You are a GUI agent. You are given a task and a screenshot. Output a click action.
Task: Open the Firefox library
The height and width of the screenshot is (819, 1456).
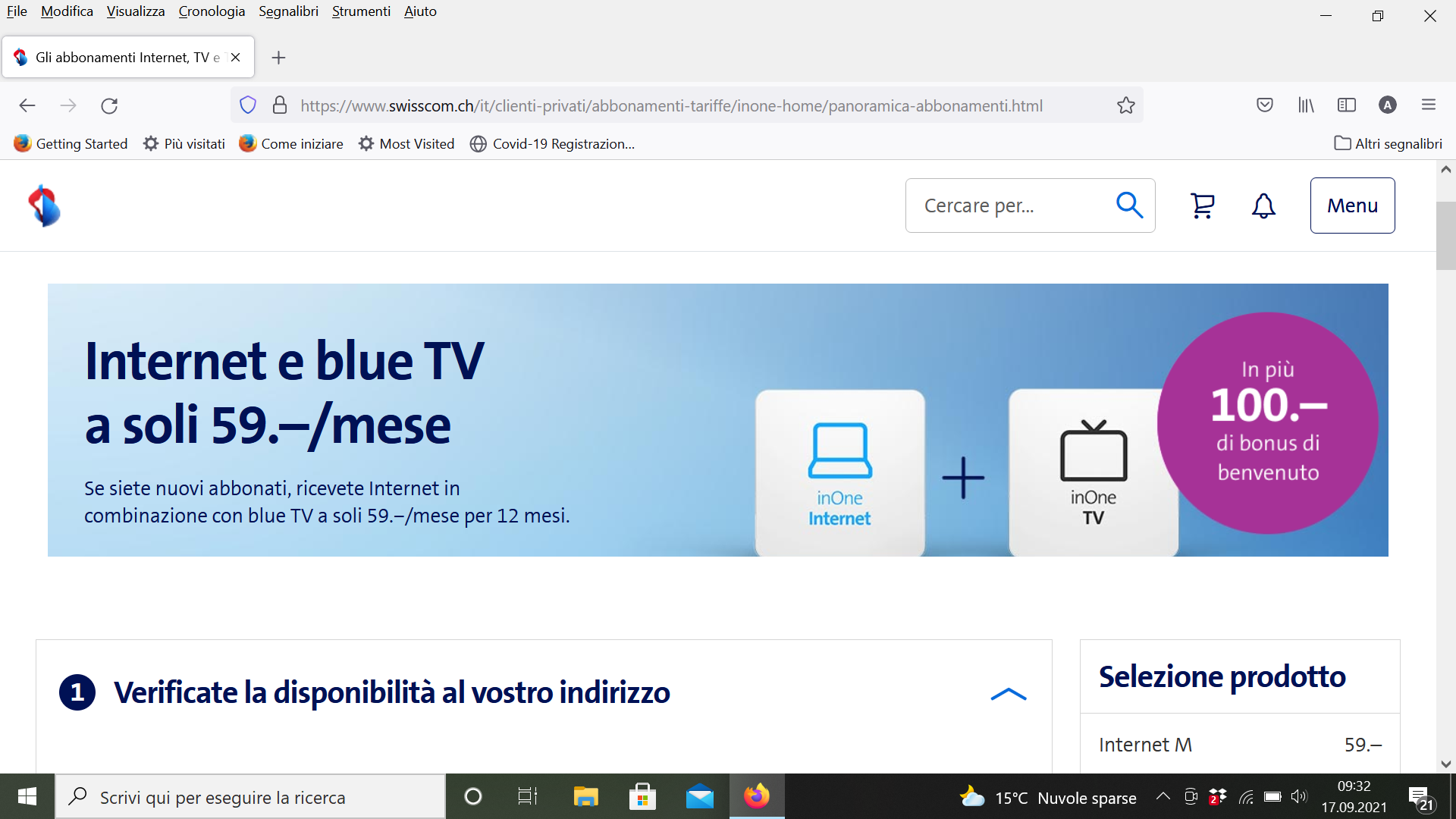[1306, 105]
